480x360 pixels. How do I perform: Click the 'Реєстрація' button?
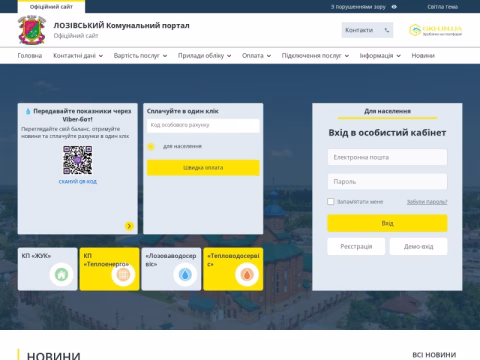click(x=356, y=246)
